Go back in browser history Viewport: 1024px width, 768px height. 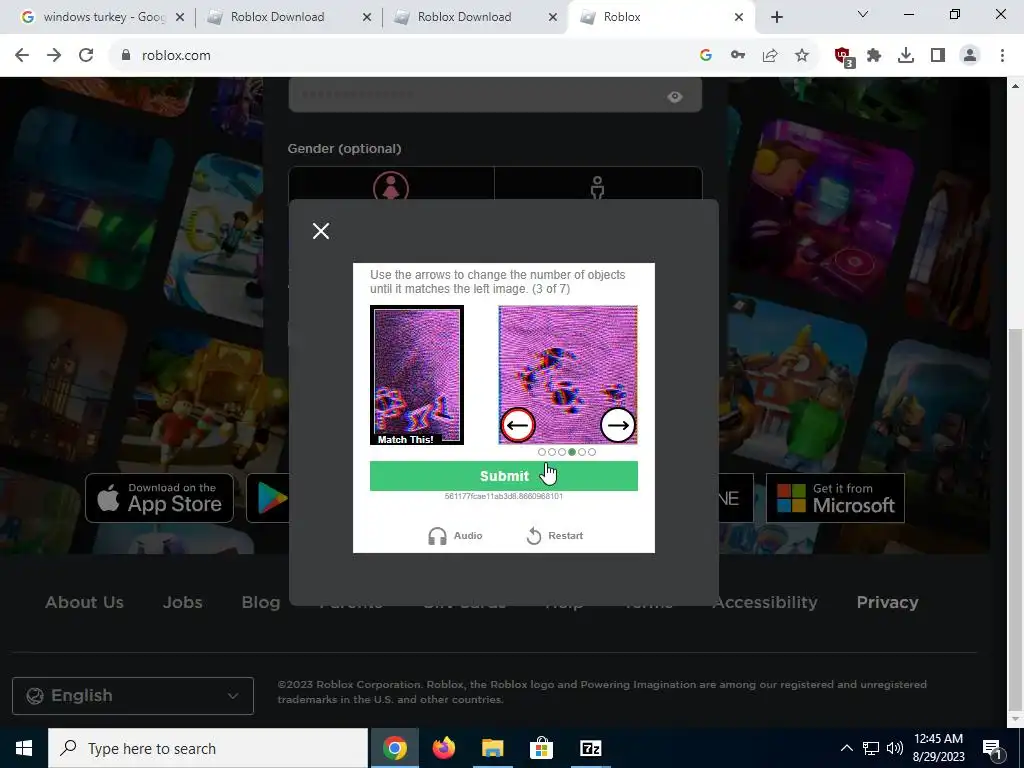click(x=22, y=56)
